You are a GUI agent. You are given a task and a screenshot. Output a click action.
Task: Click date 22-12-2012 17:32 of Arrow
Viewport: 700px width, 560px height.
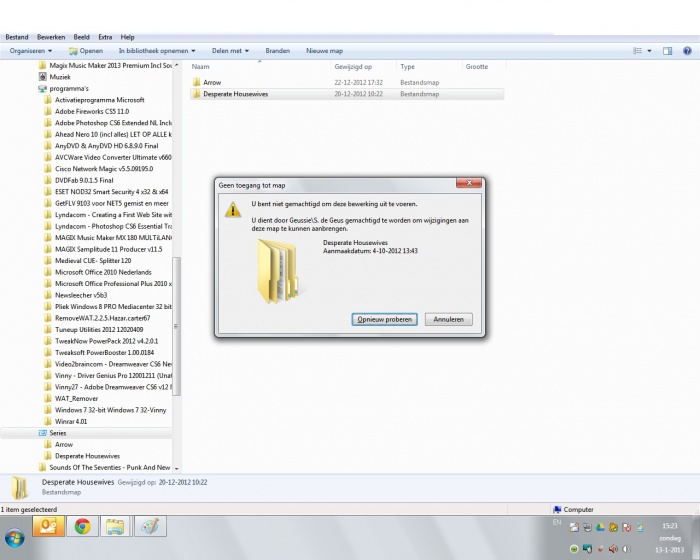tap(358, 82)
